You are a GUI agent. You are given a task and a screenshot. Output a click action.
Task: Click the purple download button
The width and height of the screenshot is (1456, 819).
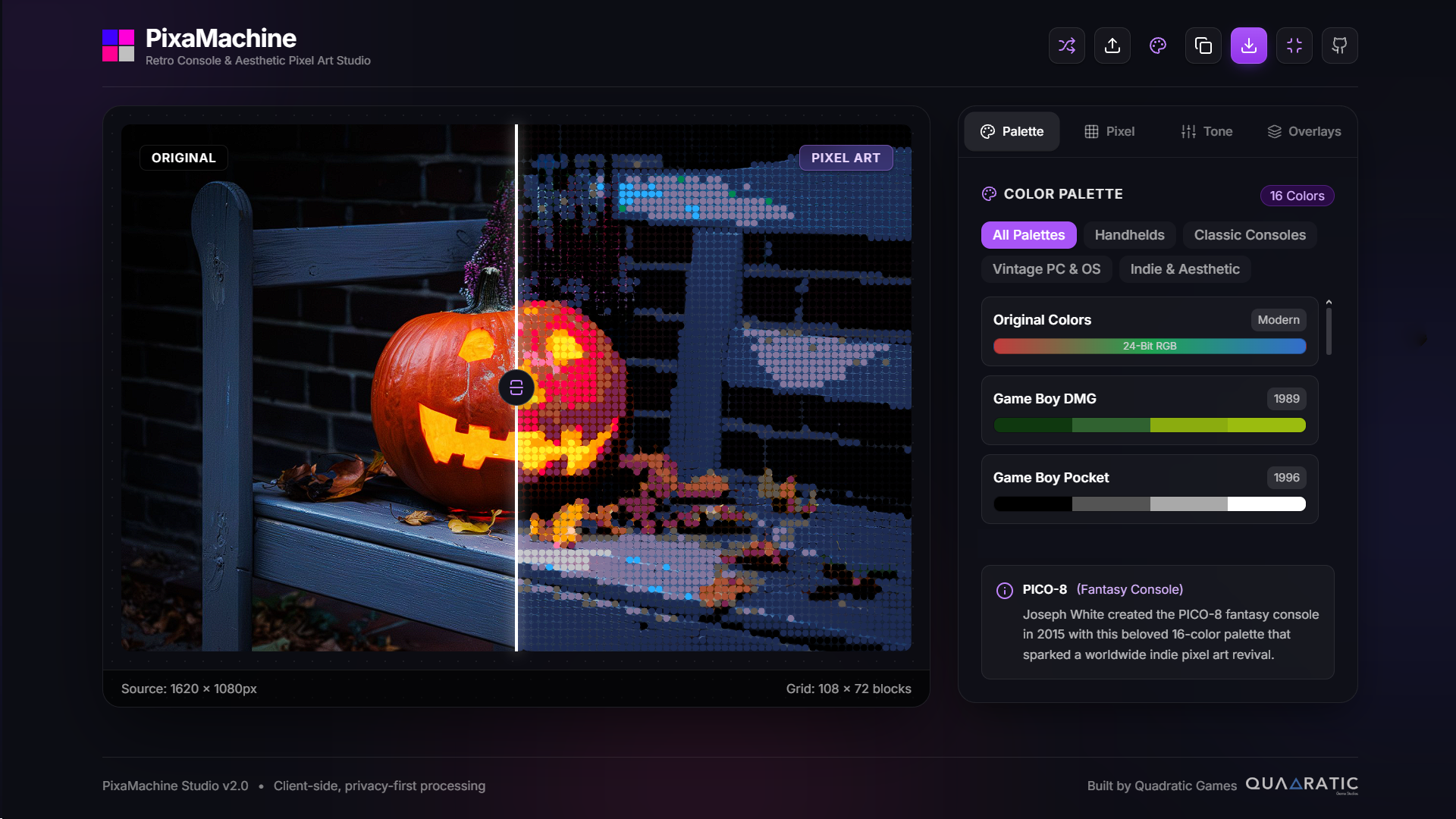point(1248,45)
